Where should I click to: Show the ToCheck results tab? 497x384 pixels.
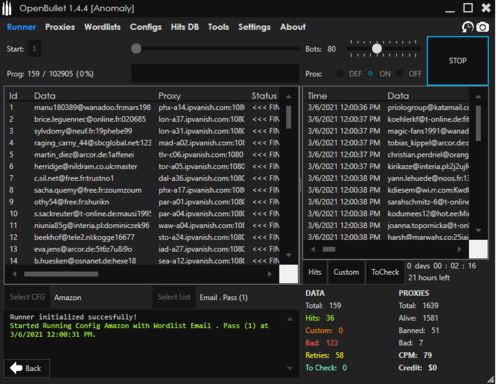385,272
